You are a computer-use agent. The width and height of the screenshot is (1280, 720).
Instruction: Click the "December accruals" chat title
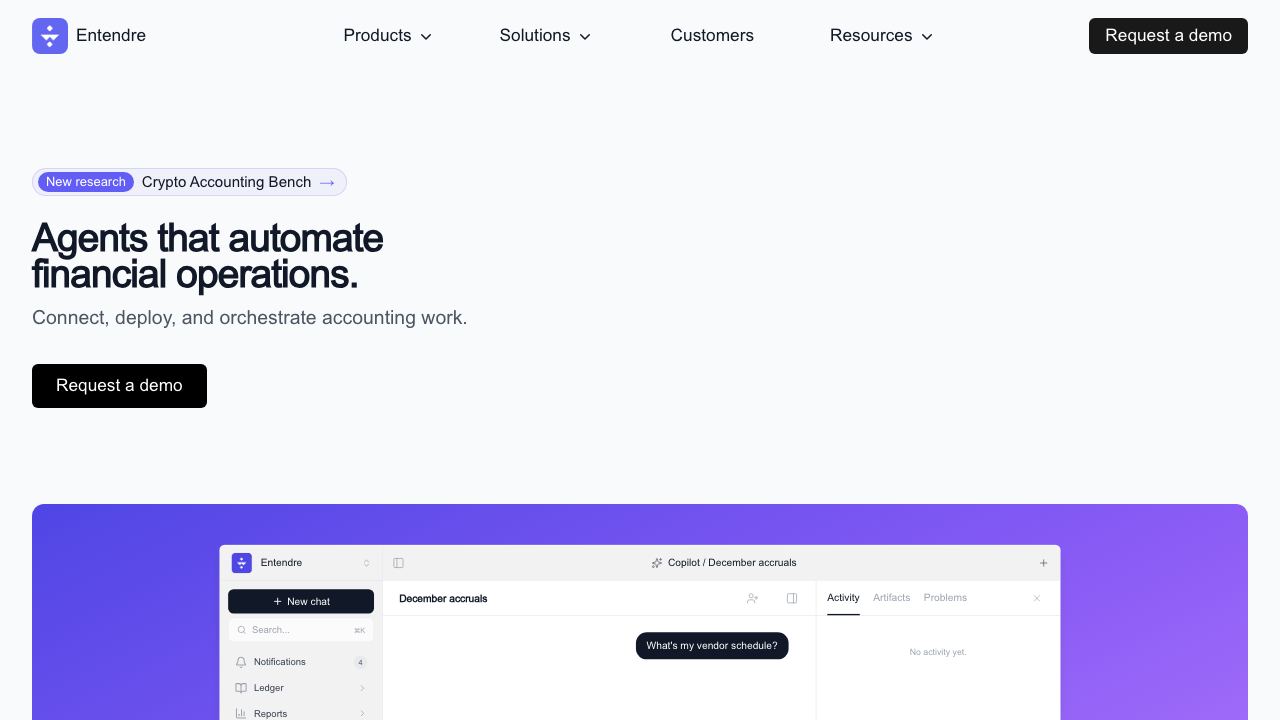tap(443, 598)
